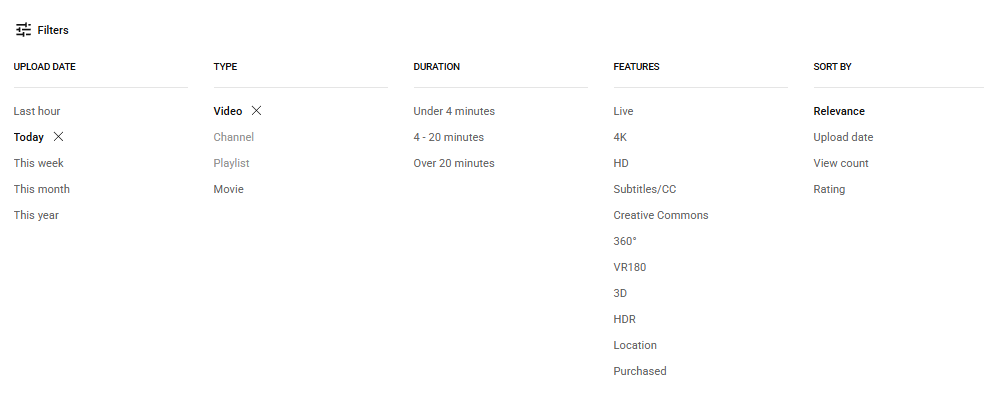Sort results by Rating
The width and height of the screenshot is (984, 400).
tap(829, 189)
